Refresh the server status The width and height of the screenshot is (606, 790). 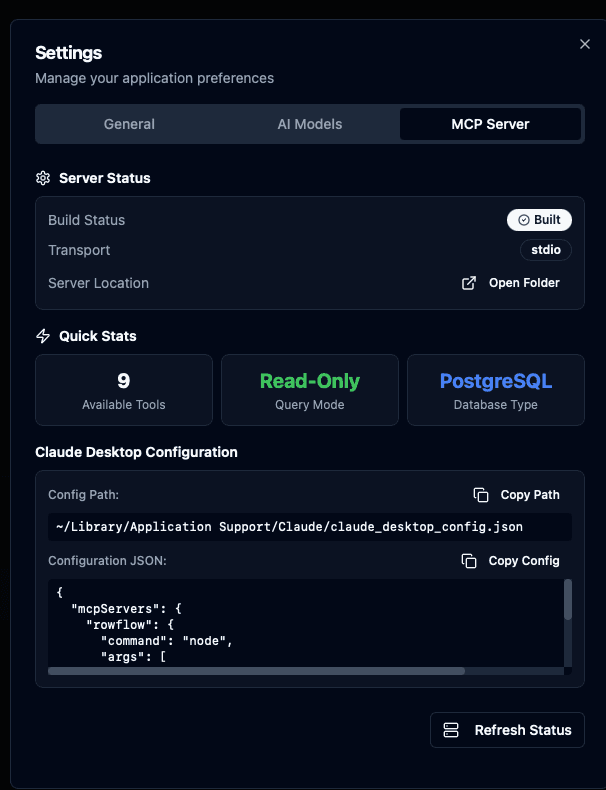click(x=507, y=730)
